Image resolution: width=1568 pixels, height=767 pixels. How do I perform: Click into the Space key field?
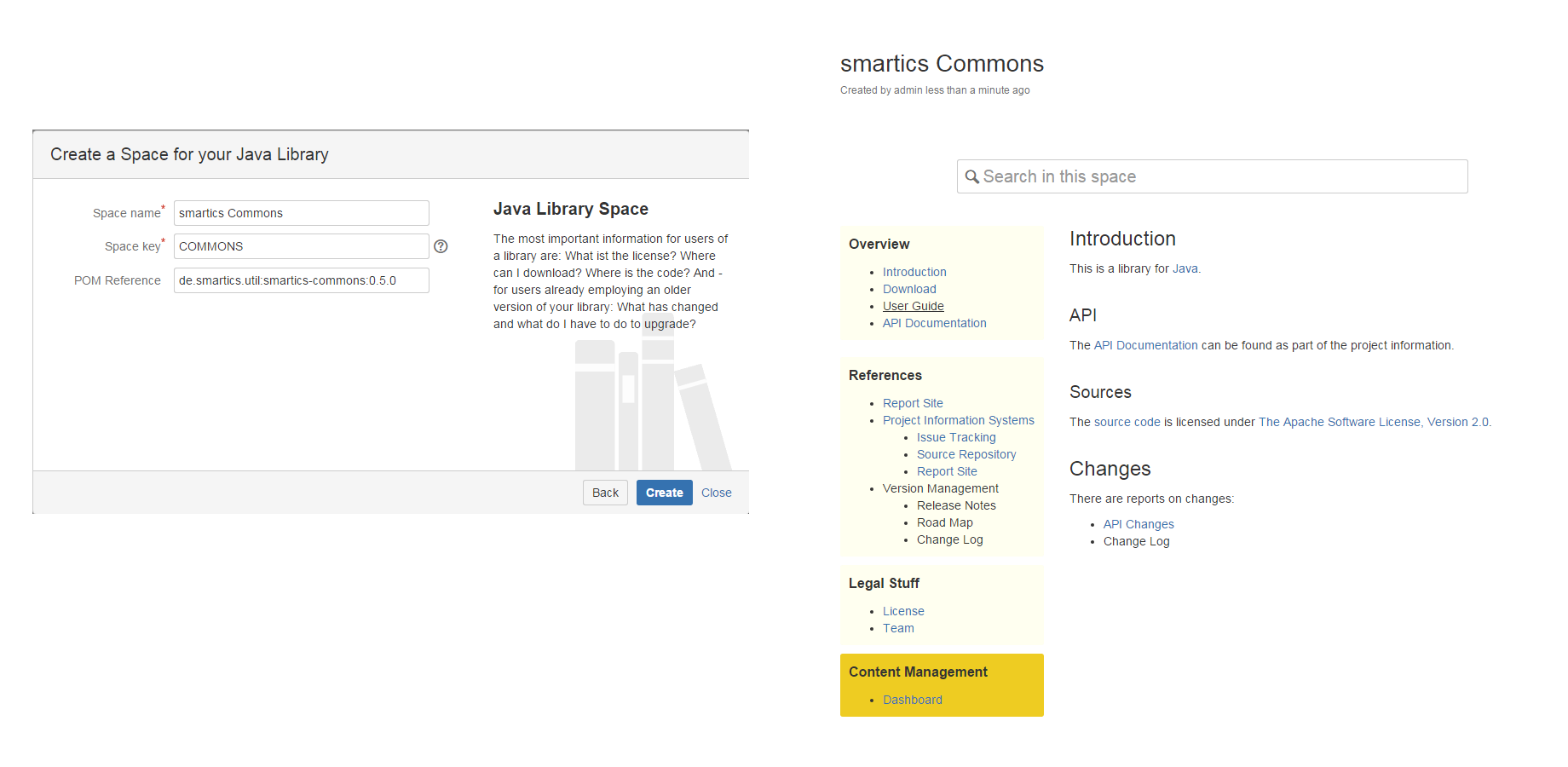click(x=301, y=246)
